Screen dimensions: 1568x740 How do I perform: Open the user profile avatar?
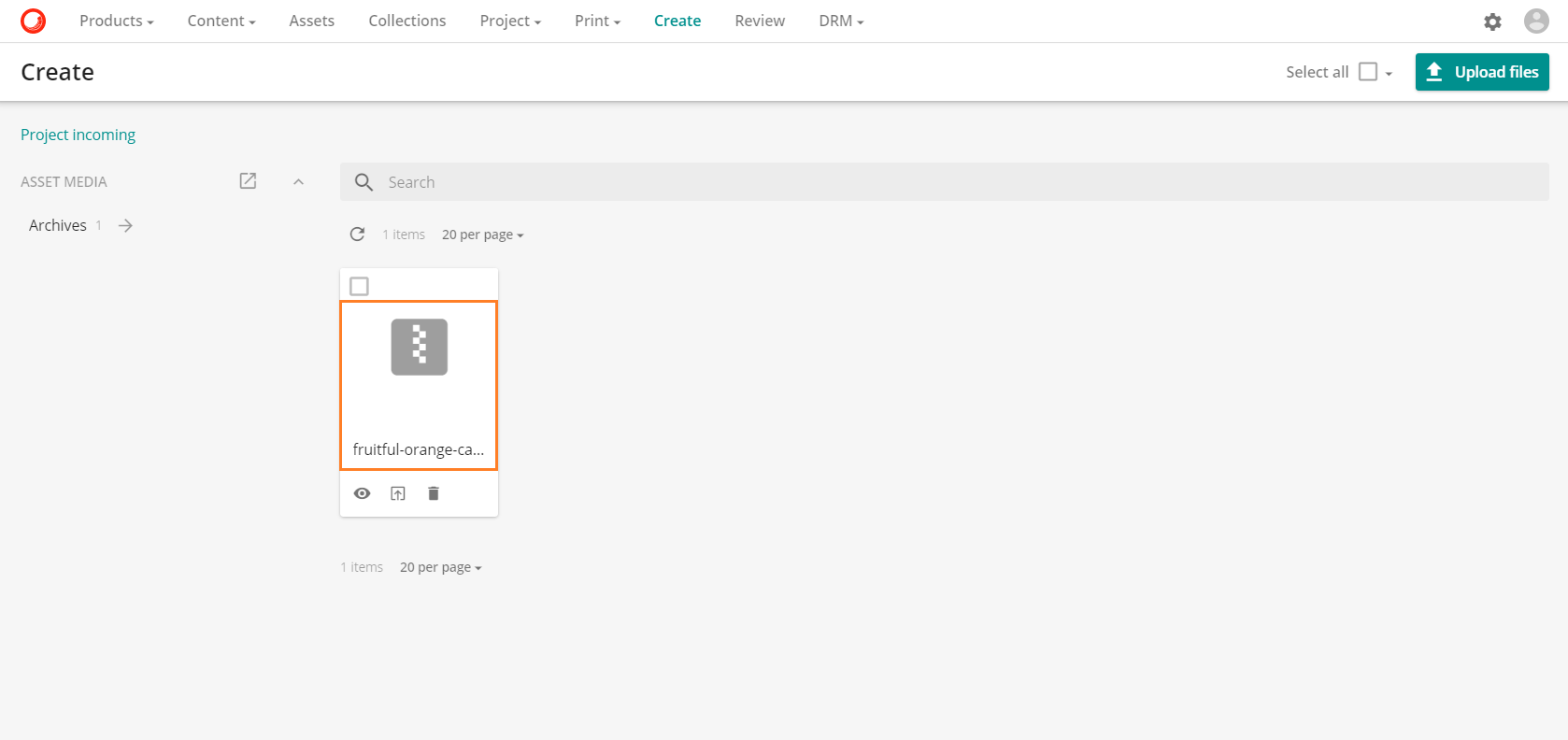[x=1536, y=21]
